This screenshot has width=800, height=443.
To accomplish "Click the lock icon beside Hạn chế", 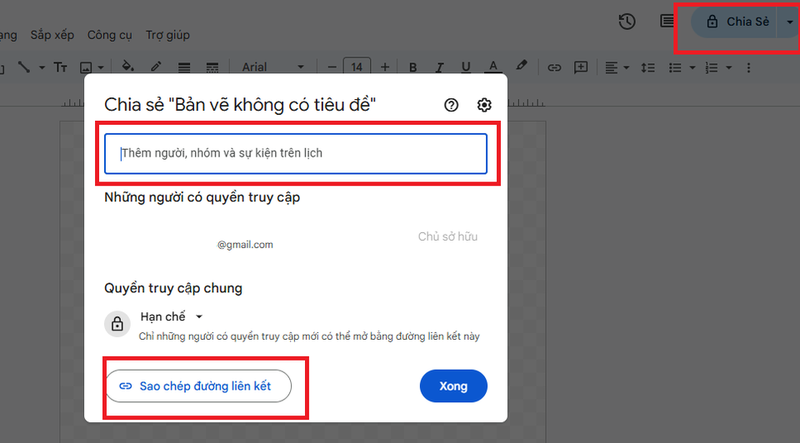I will pos(117,324).
